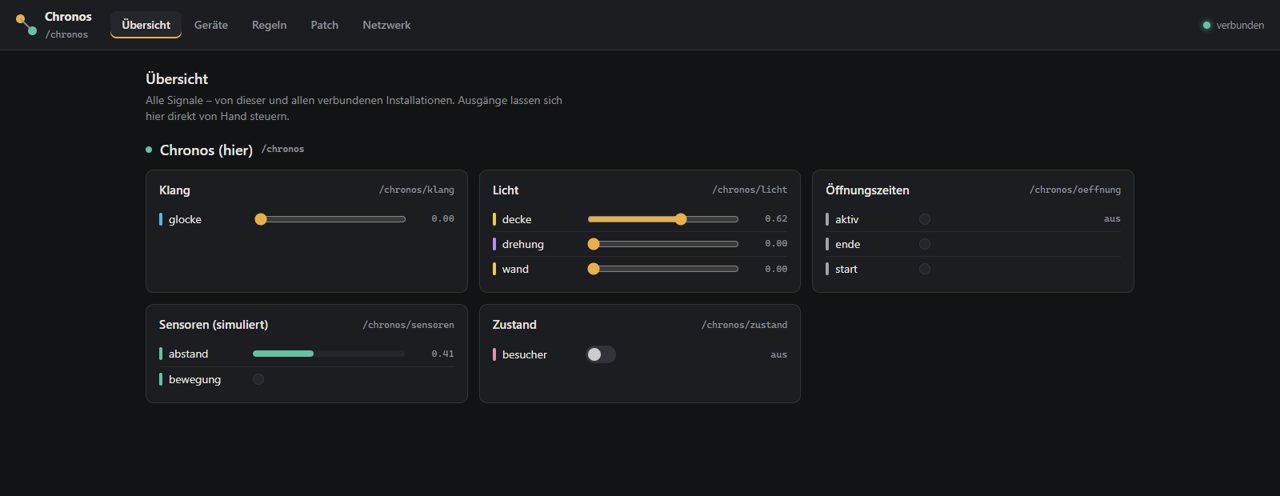Click the aus status in besucher row
The image size is (1280, 496).
tap(779, 354)
